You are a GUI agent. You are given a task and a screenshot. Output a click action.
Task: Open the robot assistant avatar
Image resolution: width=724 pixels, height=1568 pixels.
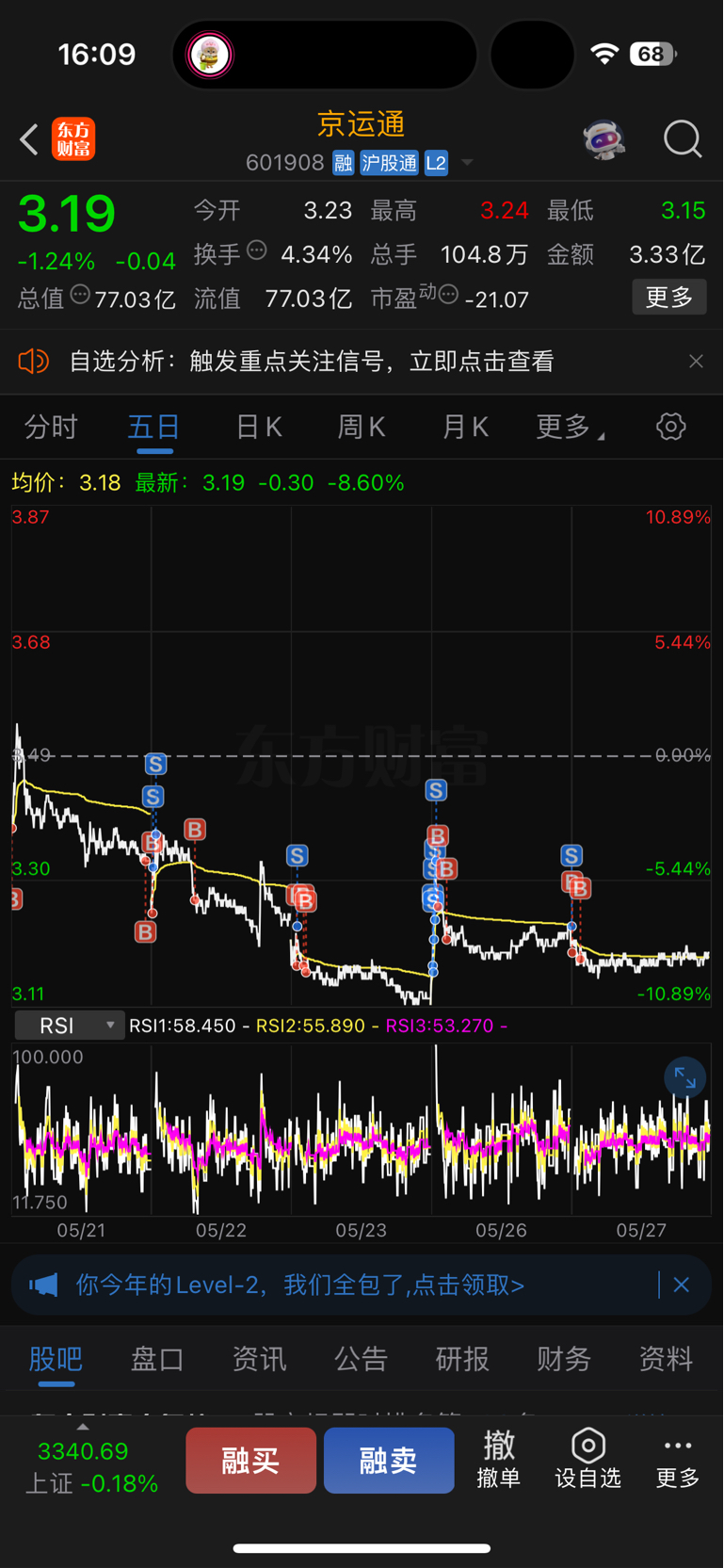[603, 139]
